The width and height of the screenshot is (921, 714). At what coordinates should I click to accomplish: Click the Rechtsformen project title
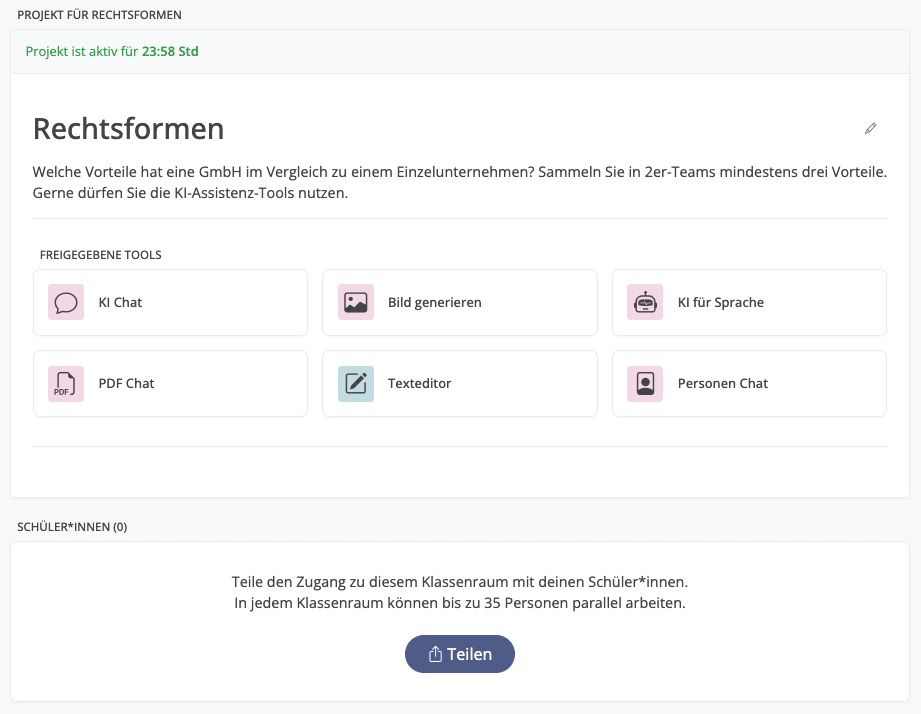pos(128,129)
